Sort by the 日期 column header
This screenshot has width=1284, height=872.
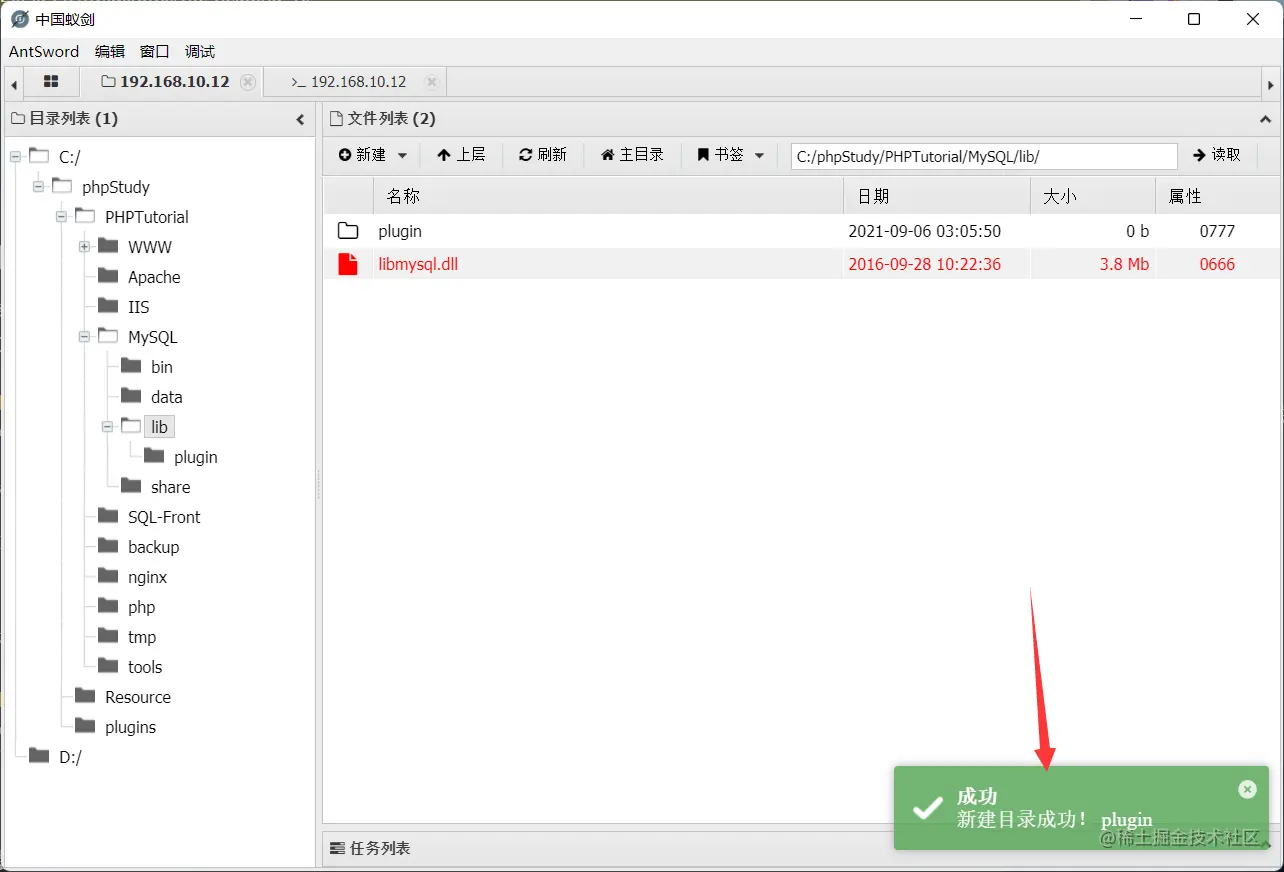(937, 197)
